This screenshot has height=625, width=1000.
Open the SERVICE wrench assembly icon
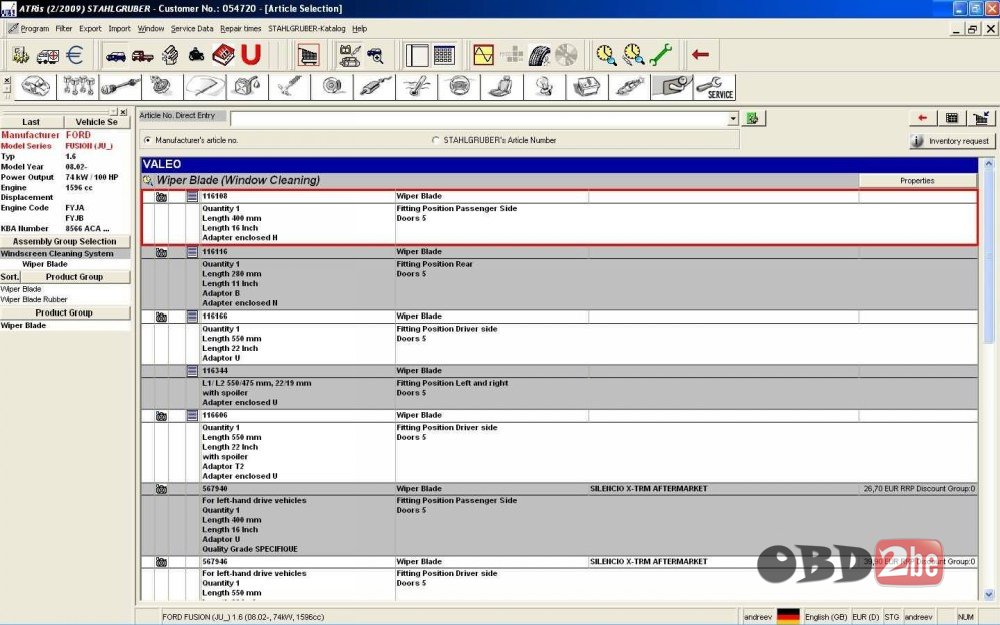pyautogui.click(x=715, y=87)
